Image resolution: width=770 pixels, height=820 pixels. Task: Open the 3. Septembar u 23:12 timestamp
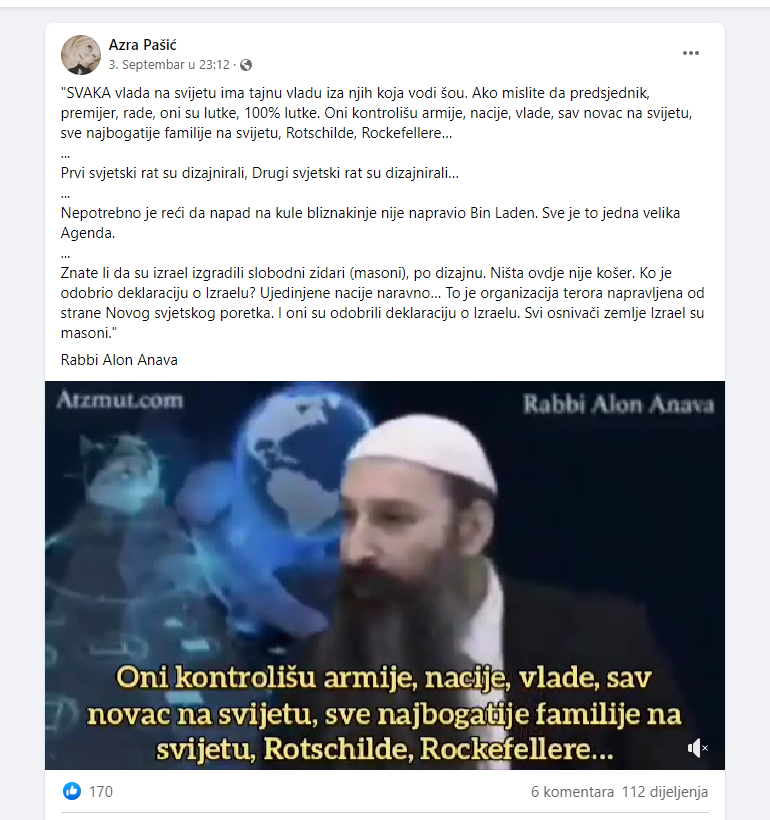coord(169,65)
